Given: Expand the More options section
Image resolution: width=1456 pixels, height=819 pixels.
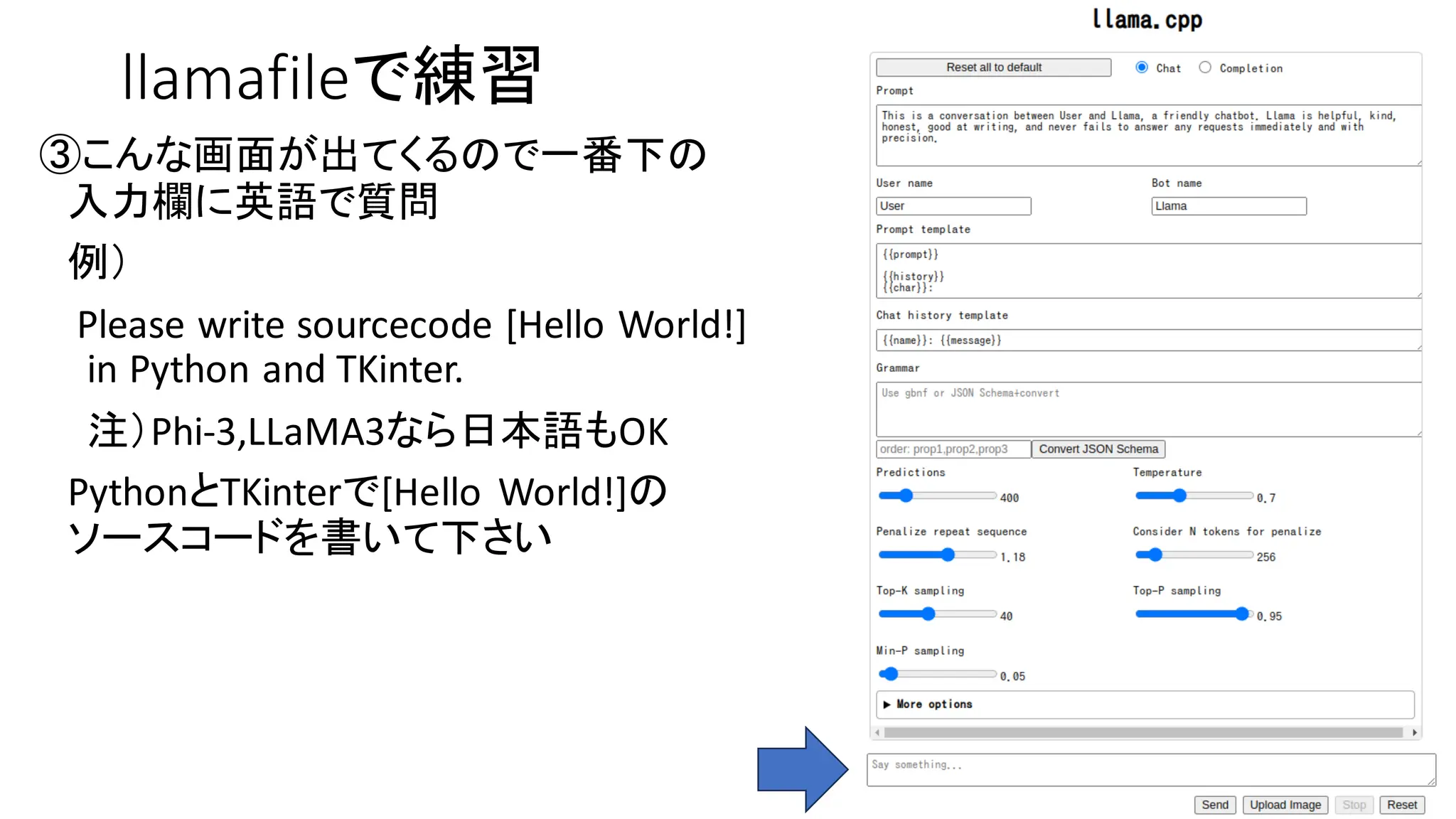Looking at the screenshot, I should tap(1145, 705).
